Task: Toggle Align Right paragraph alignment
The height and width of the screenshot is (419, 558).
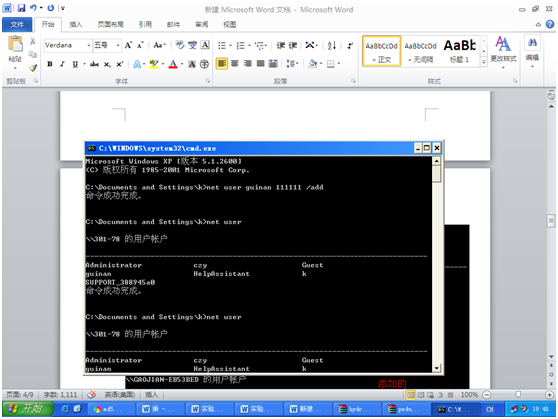Action: click(x=247, y=64)
